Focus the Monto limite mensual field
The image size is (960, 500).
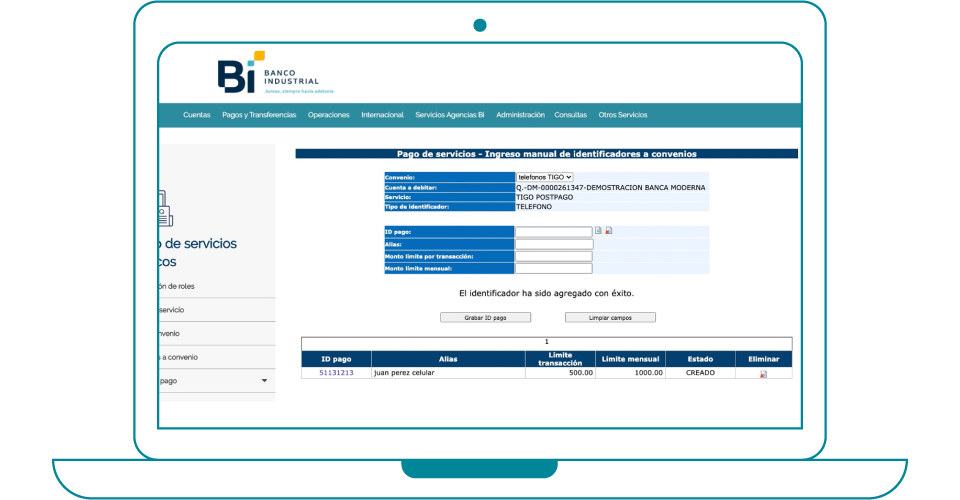(554, 268)
